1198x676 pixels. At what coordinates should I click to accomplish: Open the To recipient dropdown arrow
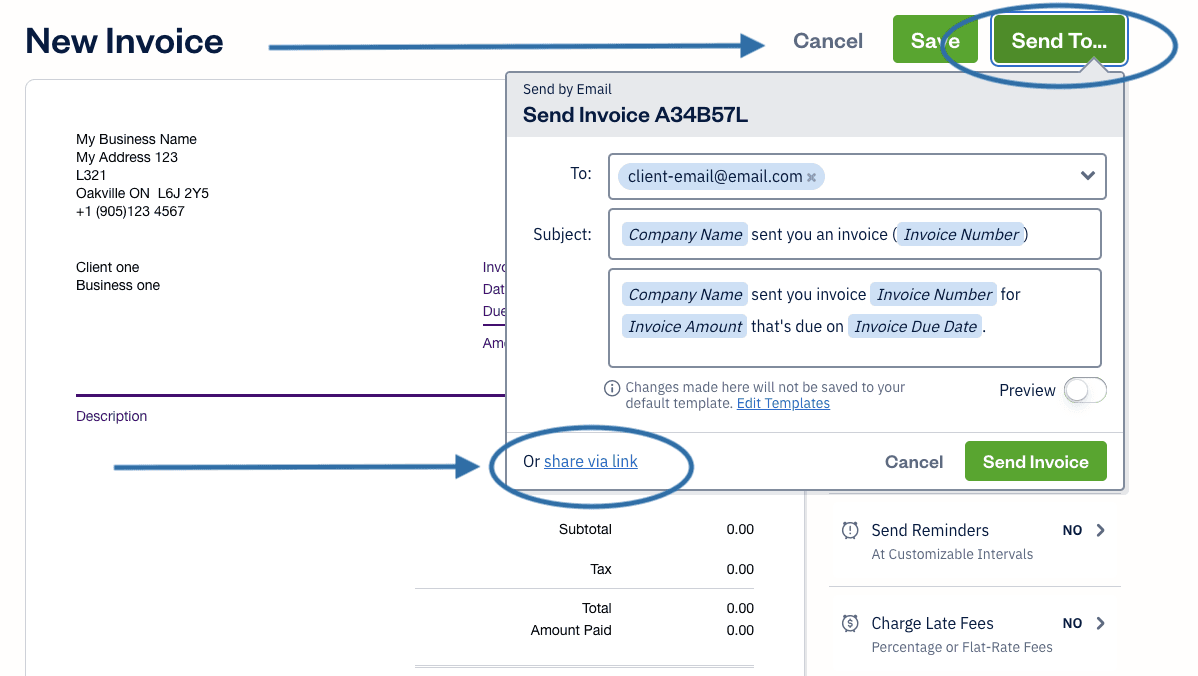1088,176
